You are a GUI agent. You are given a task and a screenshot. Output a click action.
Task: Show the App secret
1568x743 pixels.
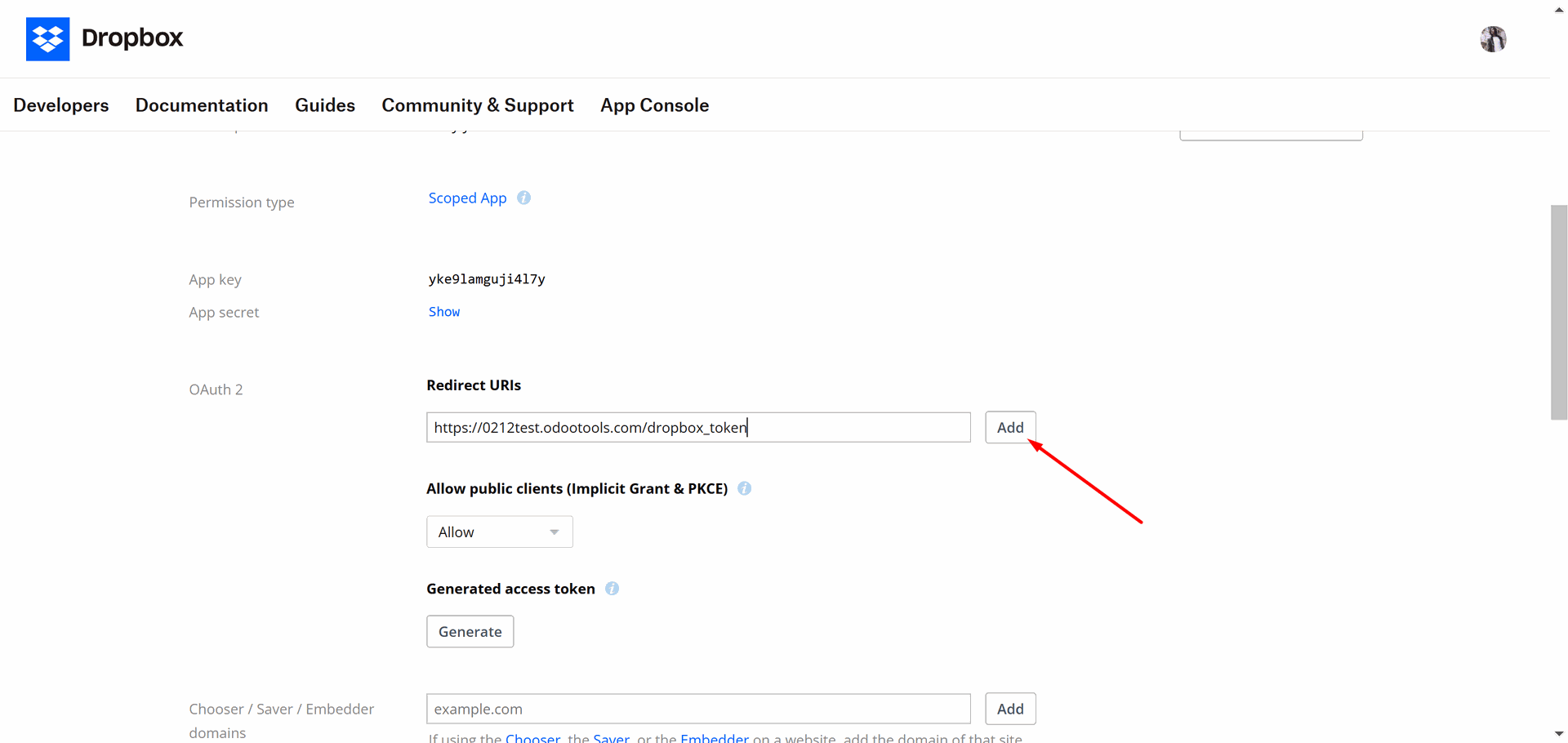click(x=444, y=312)
